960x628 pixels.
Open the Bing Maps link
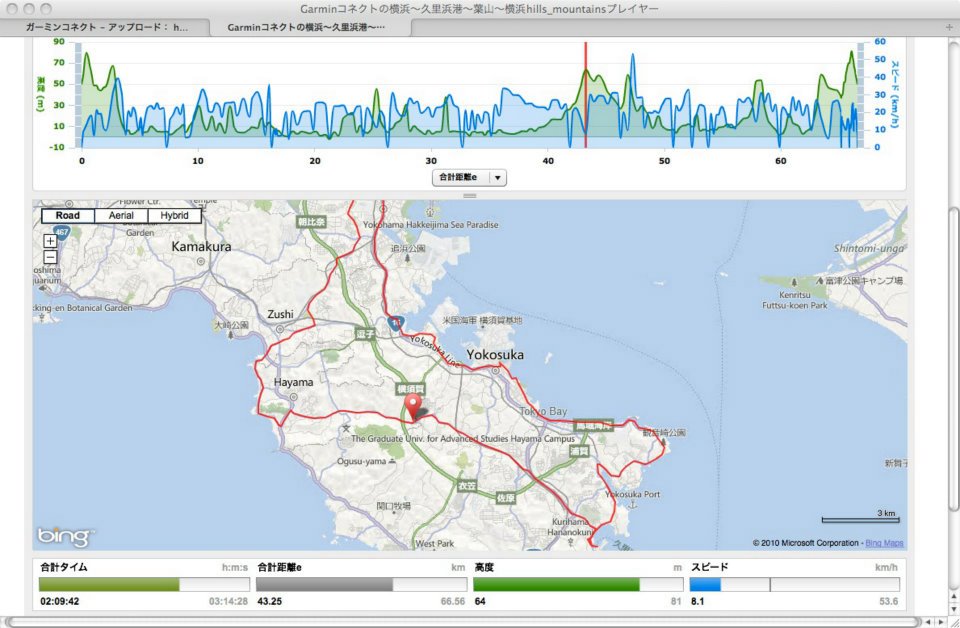(x=884, y=543)
